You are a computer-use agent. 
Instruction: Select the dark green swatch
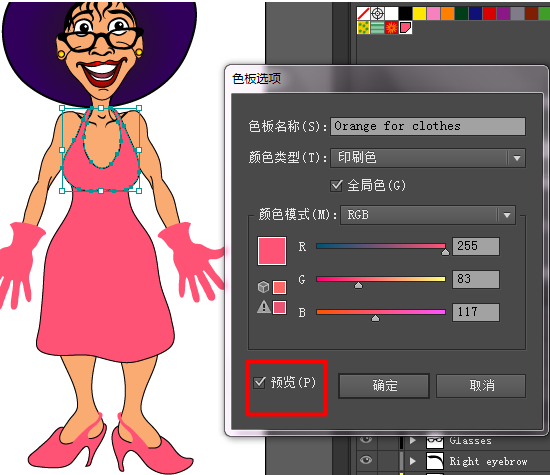pyautogui.click(x=461, y=14)
